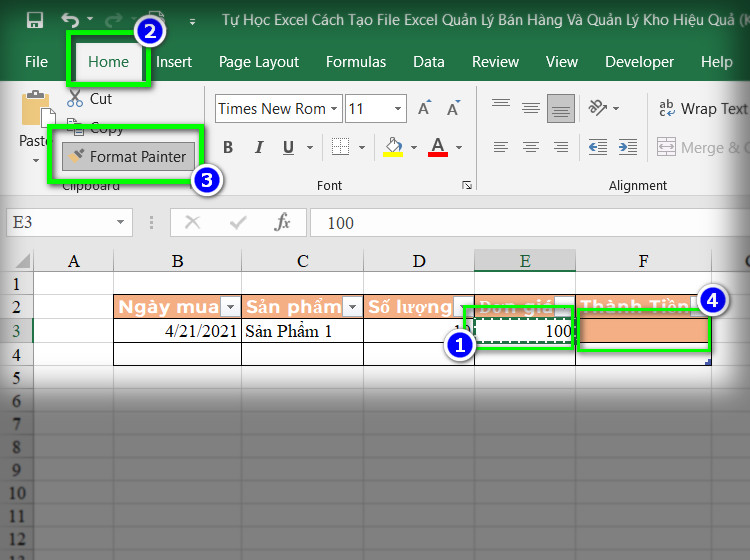The height and width of the screenshot is (560, 750).
Task: Select row 5 header
Action: (16, 378)
